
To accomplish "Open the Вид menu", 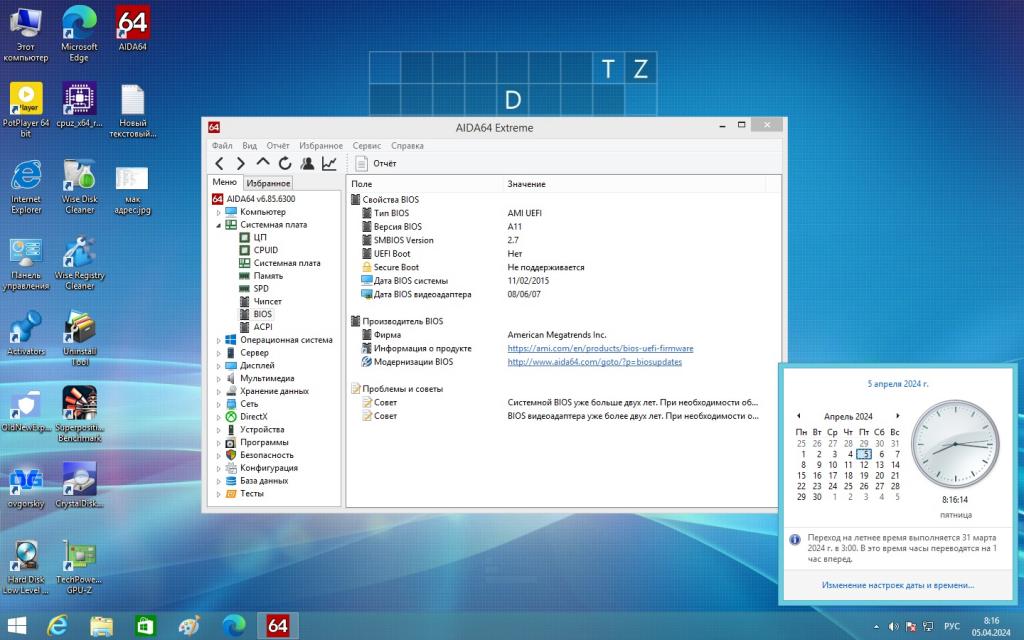I will (249, 146).
